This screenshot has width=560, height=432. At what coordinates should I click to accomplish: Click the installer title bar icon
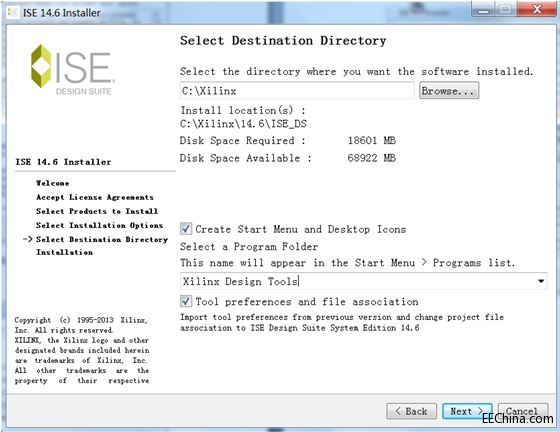point(13,13)
